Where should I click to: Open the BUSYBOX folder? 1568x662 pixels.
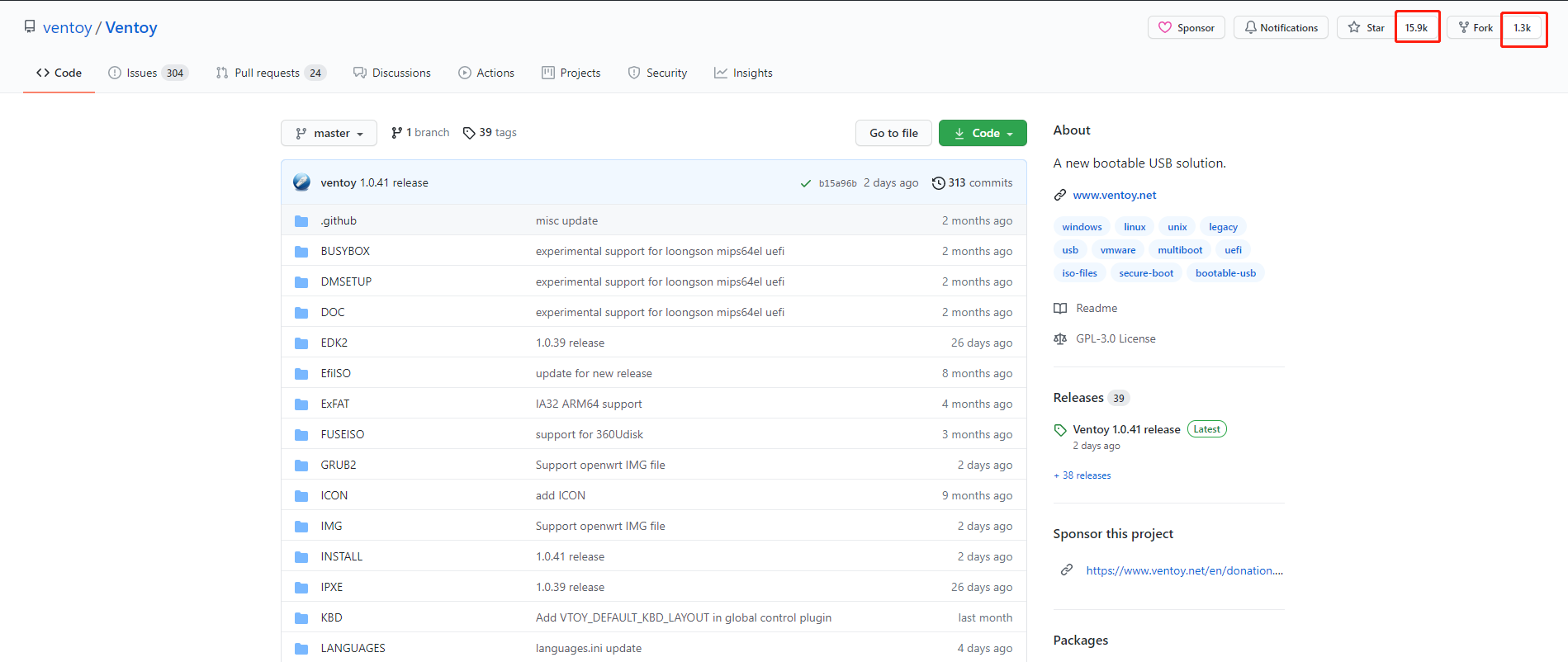[345, 251]
